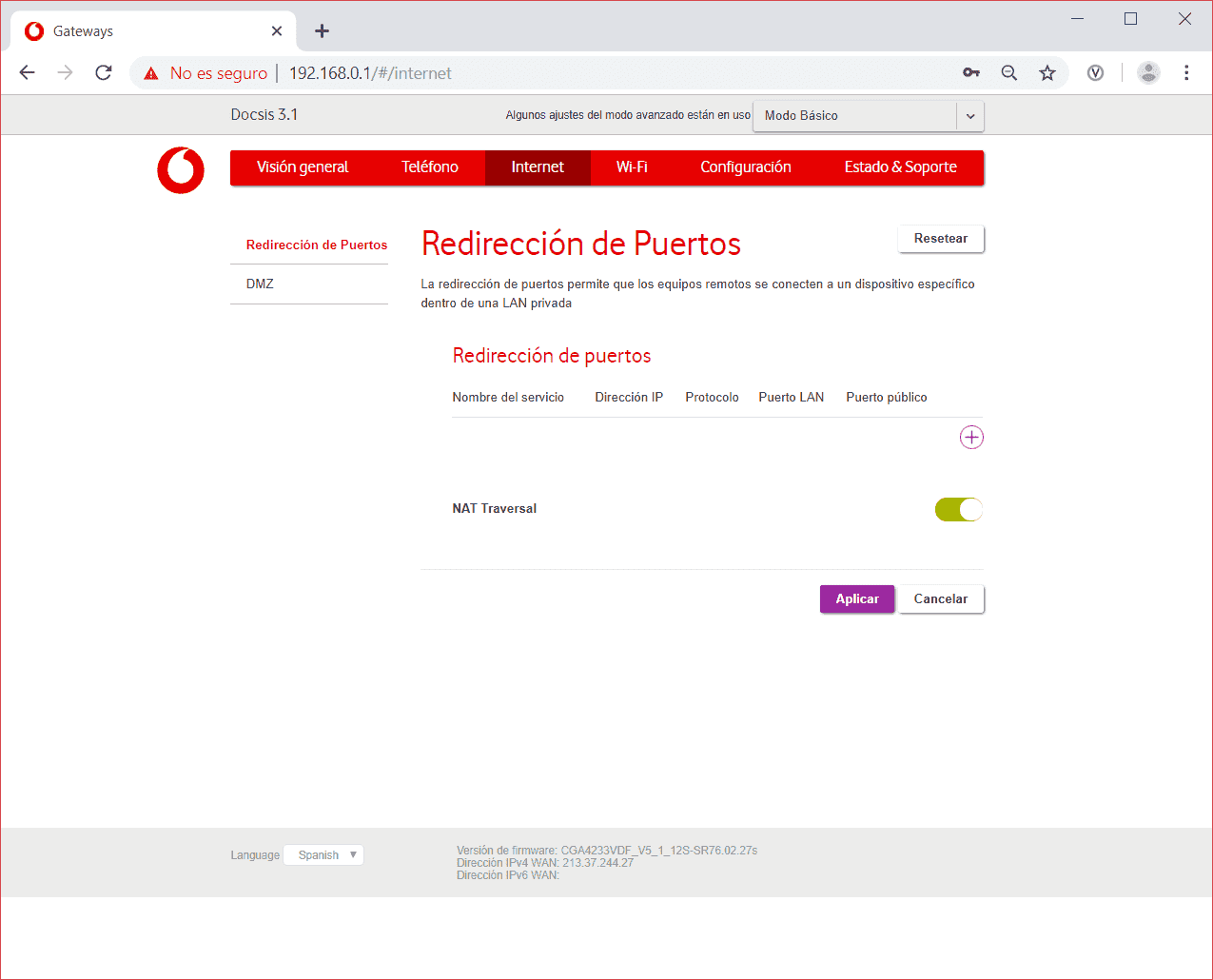The image size is (1213, 980).
Task: Disable the NAT Traversal toggle
Action: [x=958, y=510]
